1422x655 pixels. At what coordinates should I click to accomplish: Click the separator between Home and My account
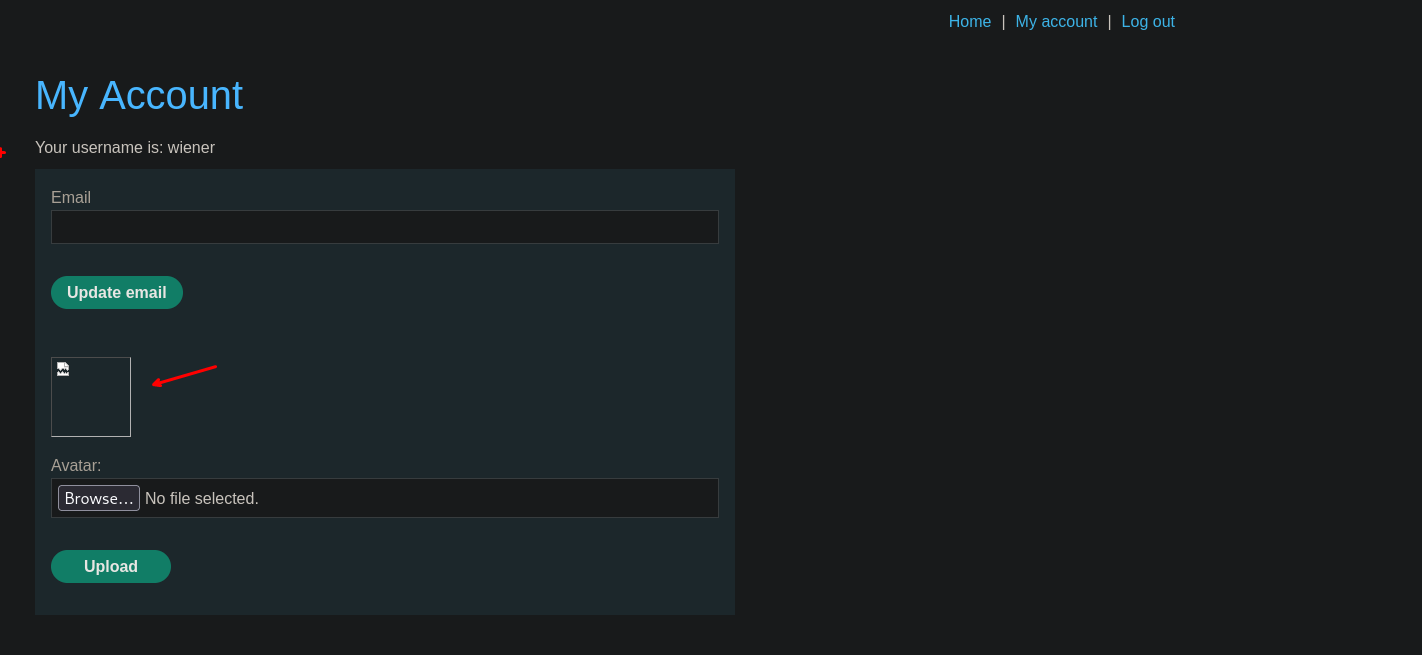pos(1003,22)
